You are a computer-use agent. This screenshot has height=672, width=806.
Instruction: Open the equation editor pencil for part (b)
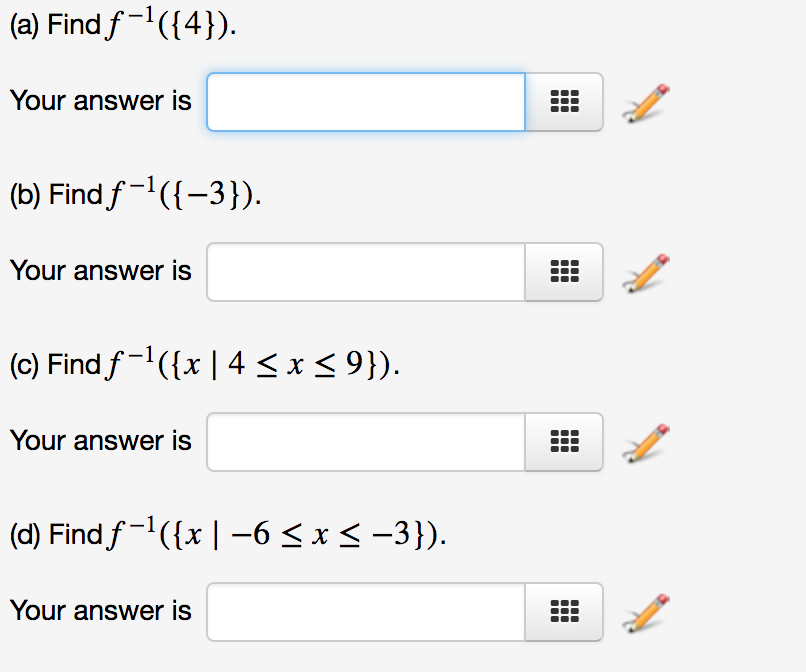point(645,271)
